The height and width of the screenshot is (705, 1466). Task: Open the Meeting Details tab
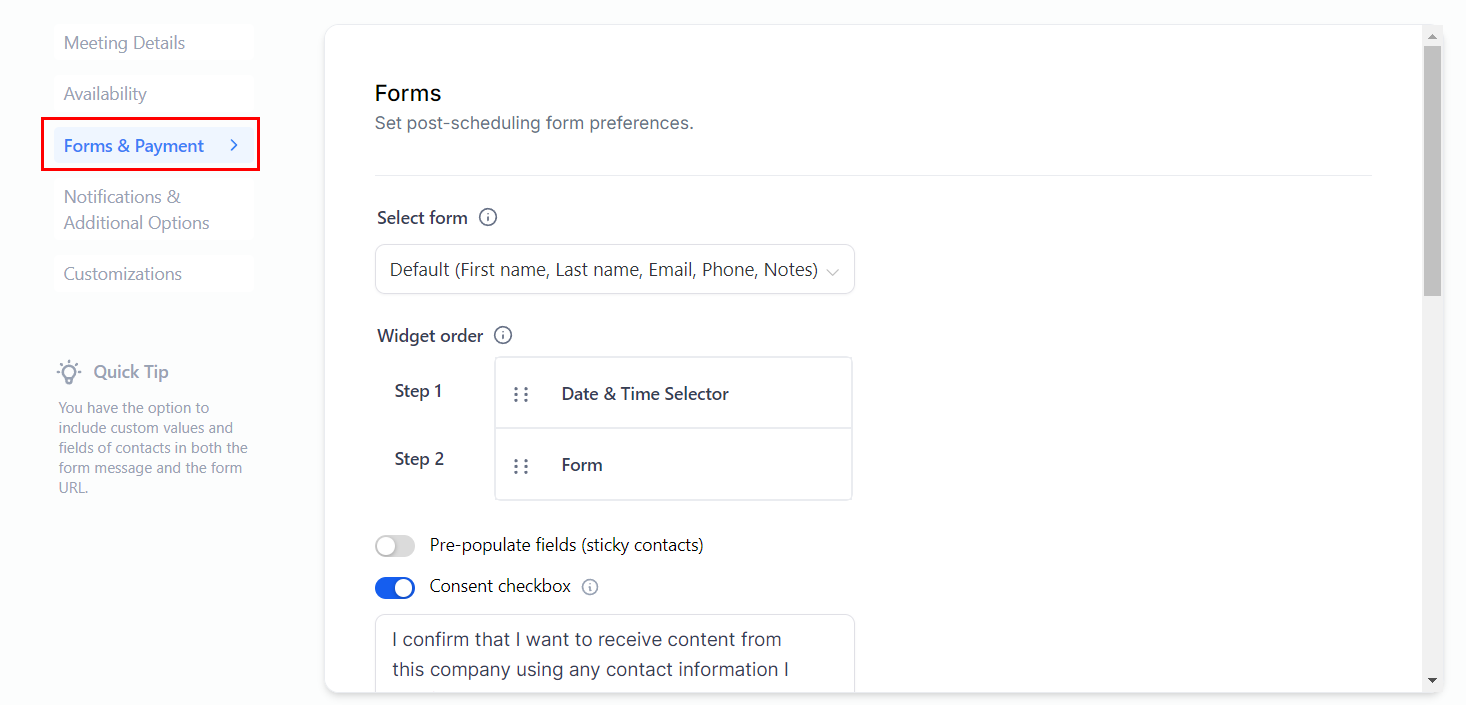click(x=124, y=43)
